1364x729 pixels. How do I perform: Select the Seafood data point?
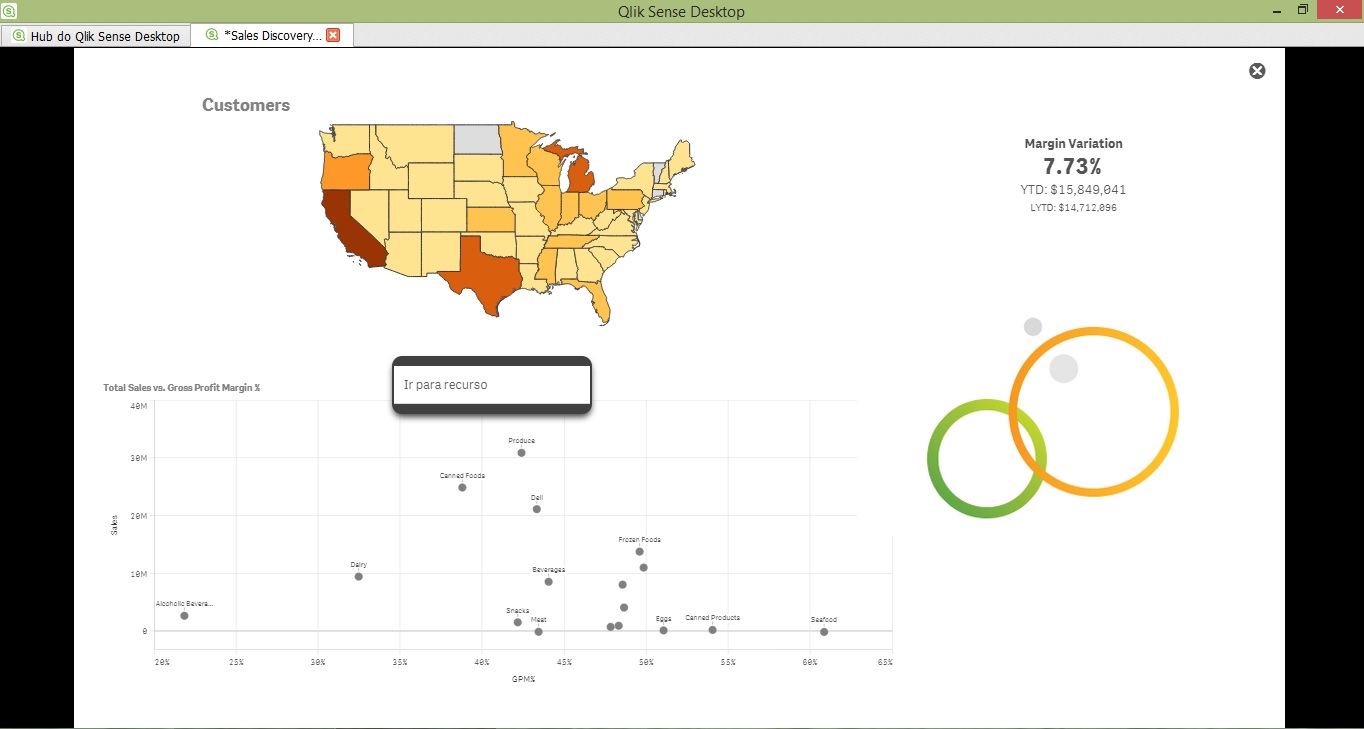click(824, 632)
